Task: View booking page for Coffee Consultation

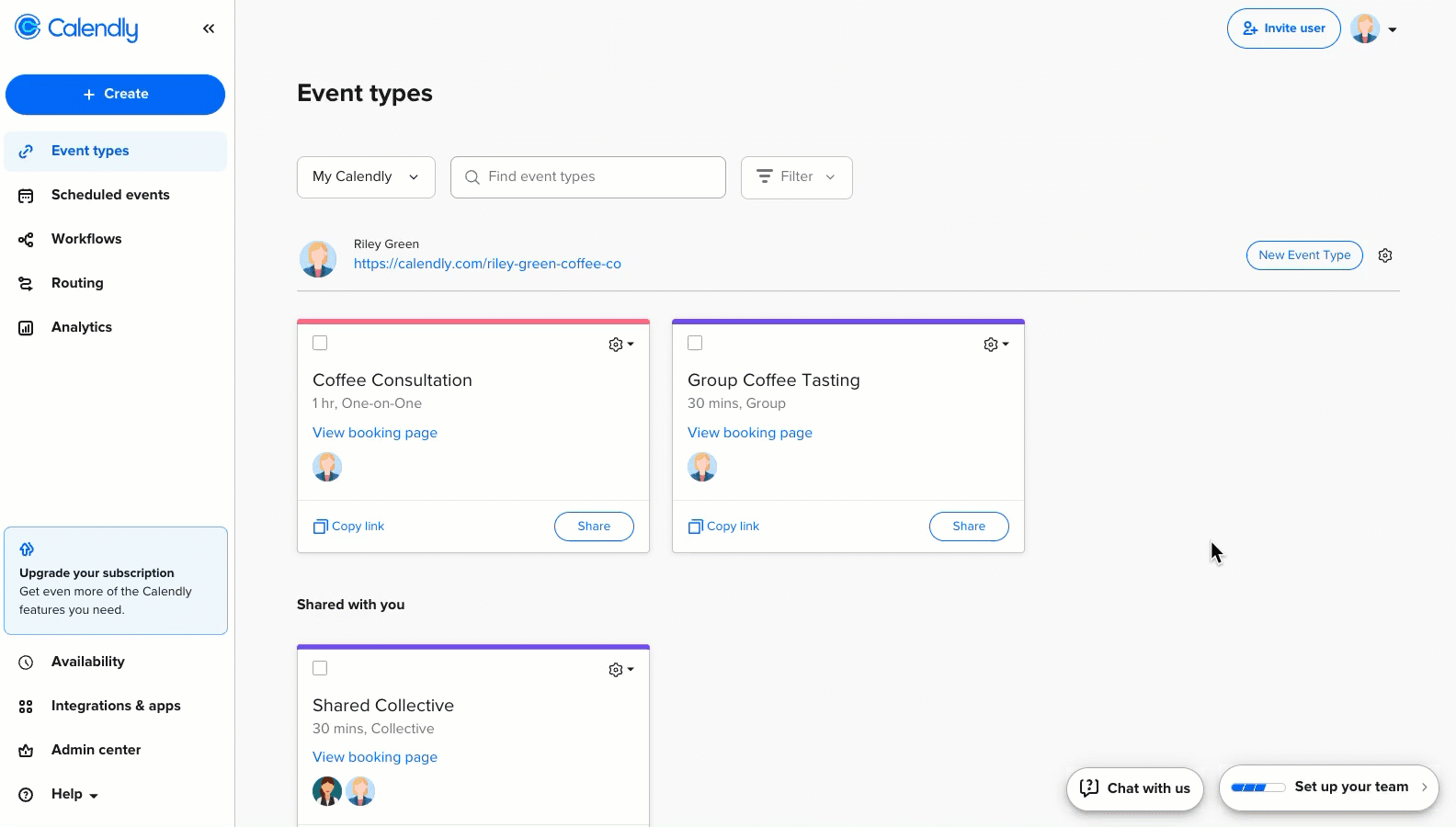Action: (375, 433)
